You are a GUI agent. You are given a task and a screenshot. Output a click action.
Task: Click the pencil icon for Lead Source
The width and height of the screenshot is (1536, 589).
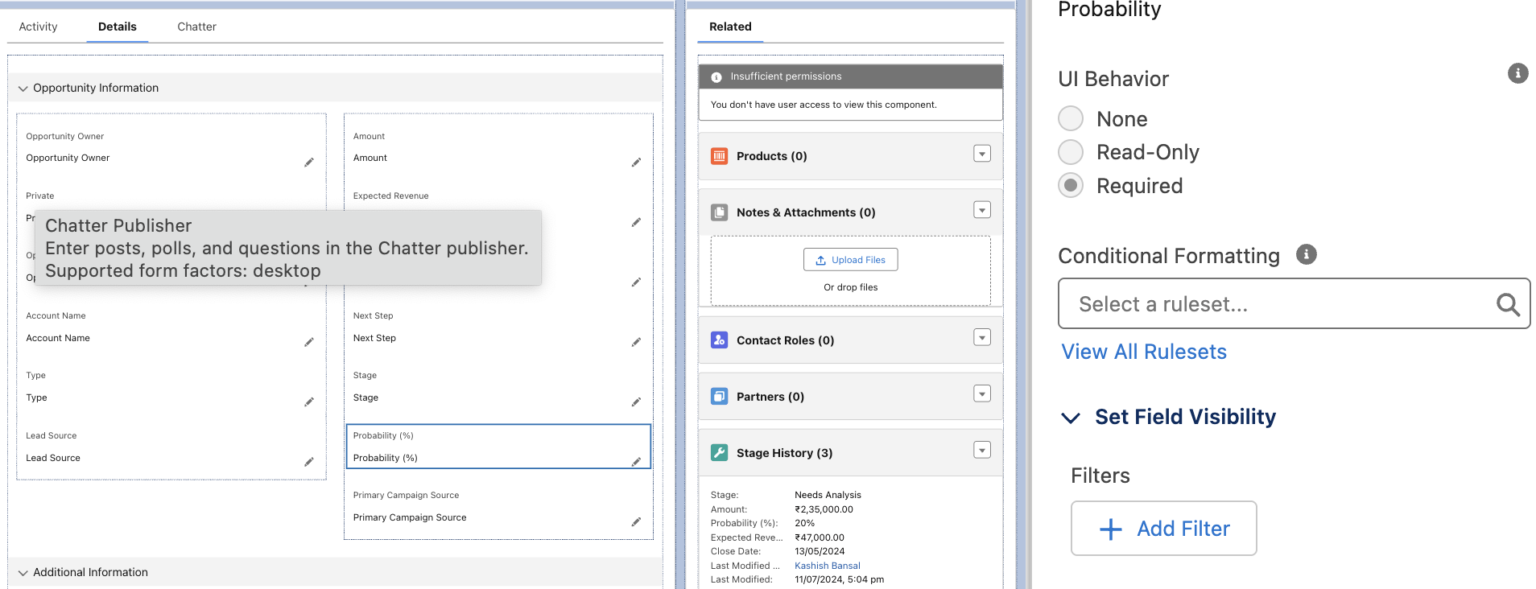[x=309, y=462]
